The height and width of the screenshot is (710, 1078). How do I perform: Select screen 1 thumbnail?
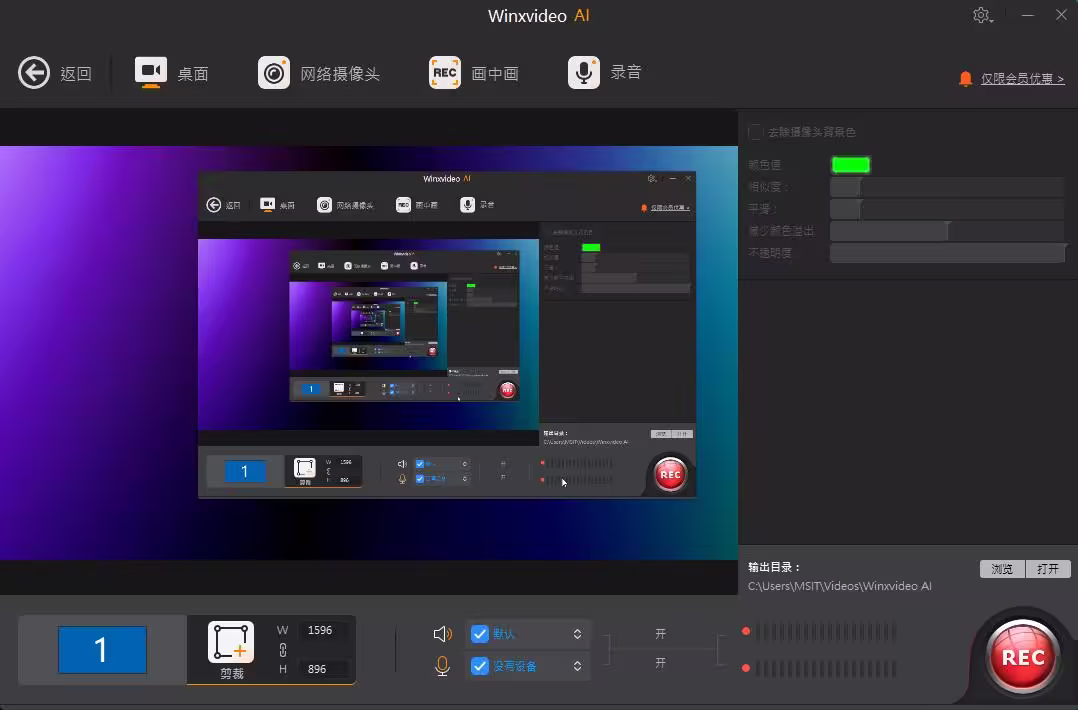tap(102, 650)
